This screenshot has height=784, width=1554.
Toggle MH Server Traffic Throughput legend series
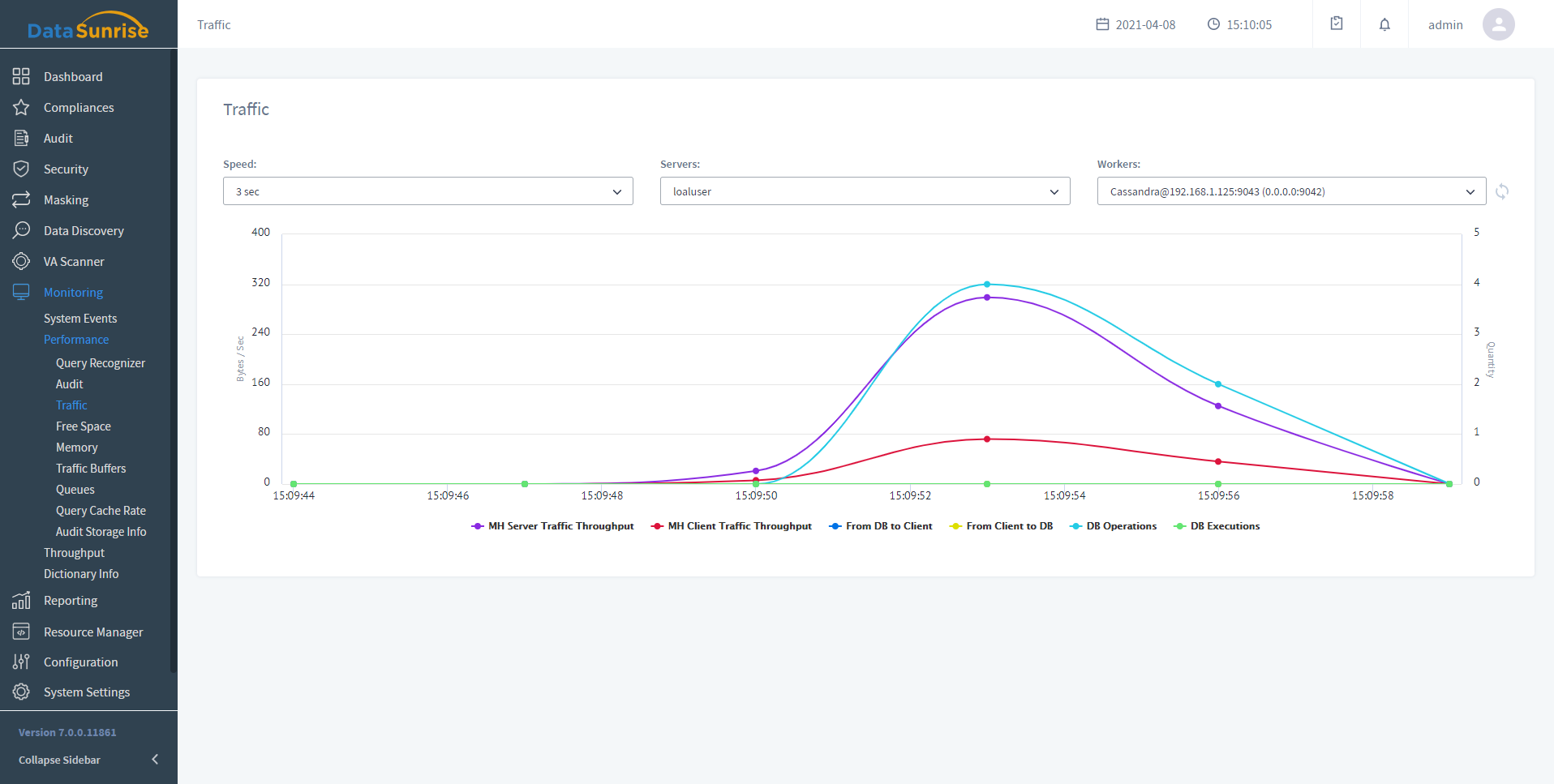click(552, 526)
